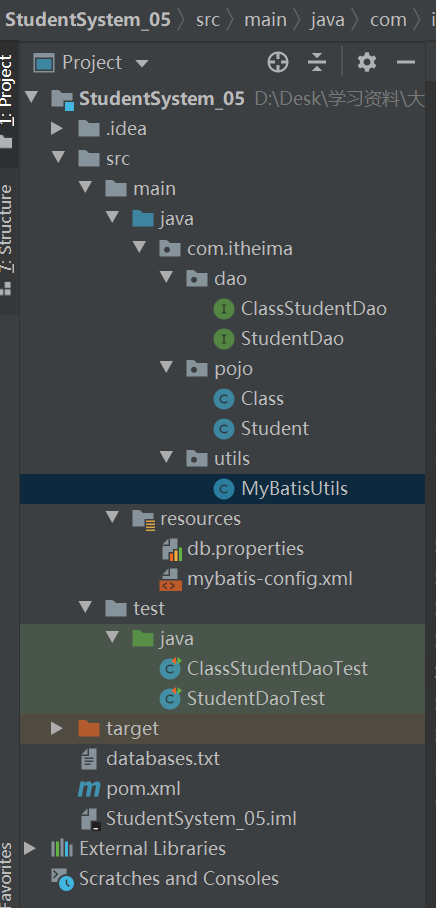Open the StudentDaoTest test class
The image size is (436, 908).
243,698
